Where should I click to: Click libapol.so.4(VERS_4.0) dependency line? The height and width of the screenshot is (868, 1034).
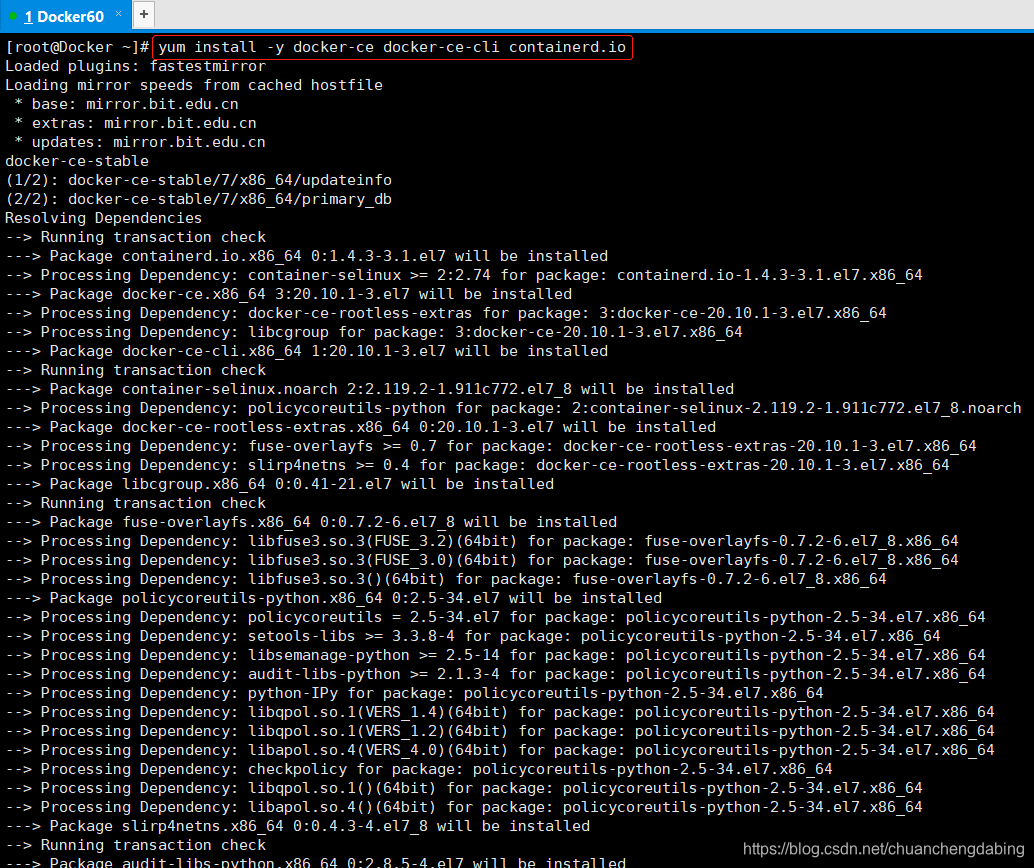[500, 751]
